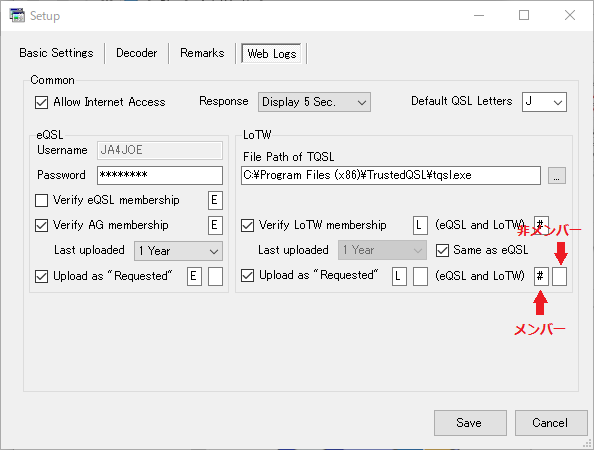Switch to the Decoder tab
The image size is (594, 450).
click(x=136, y=53)
